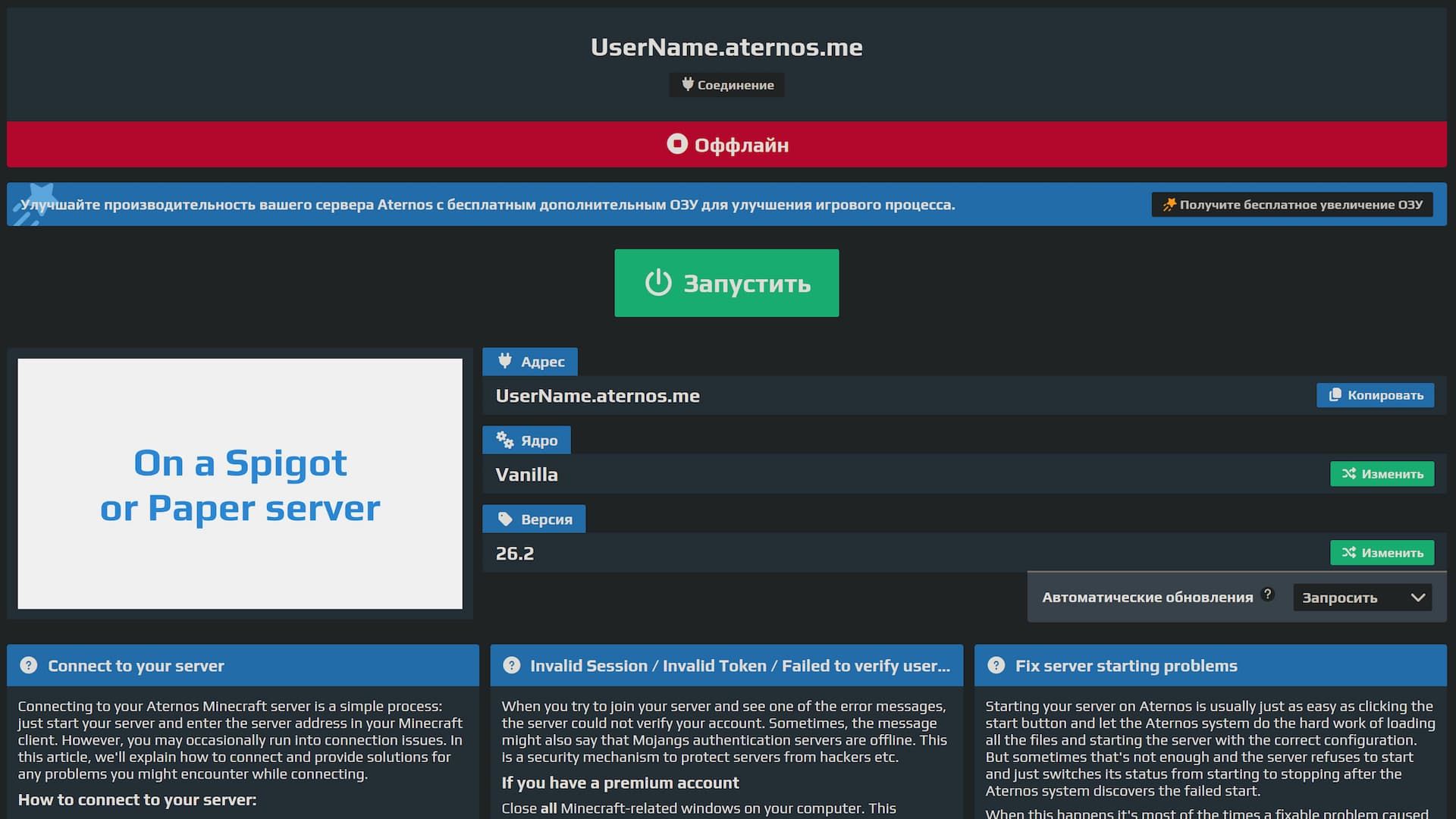The height and width of the screenshot is (819, 1456).
Task: Open the Spigot or Paper server banner
Action: click(x=240, y=484)
